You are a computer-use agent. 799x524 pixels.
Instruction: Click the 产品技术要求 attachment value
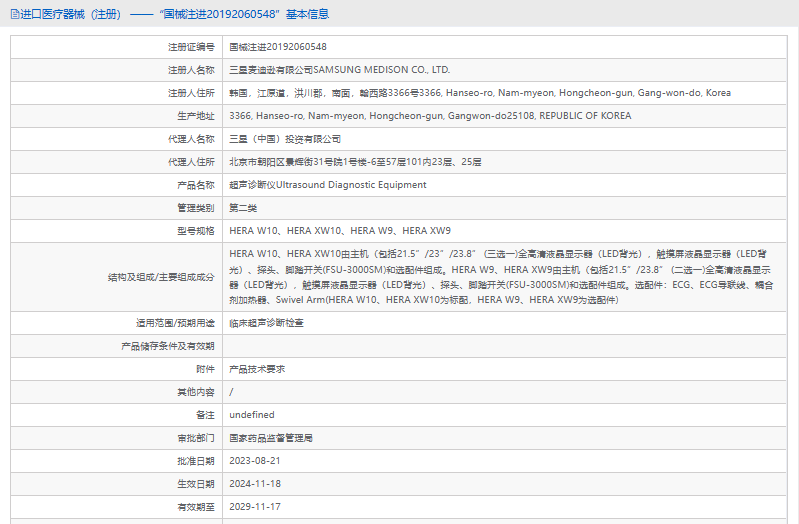pos(257,369)
